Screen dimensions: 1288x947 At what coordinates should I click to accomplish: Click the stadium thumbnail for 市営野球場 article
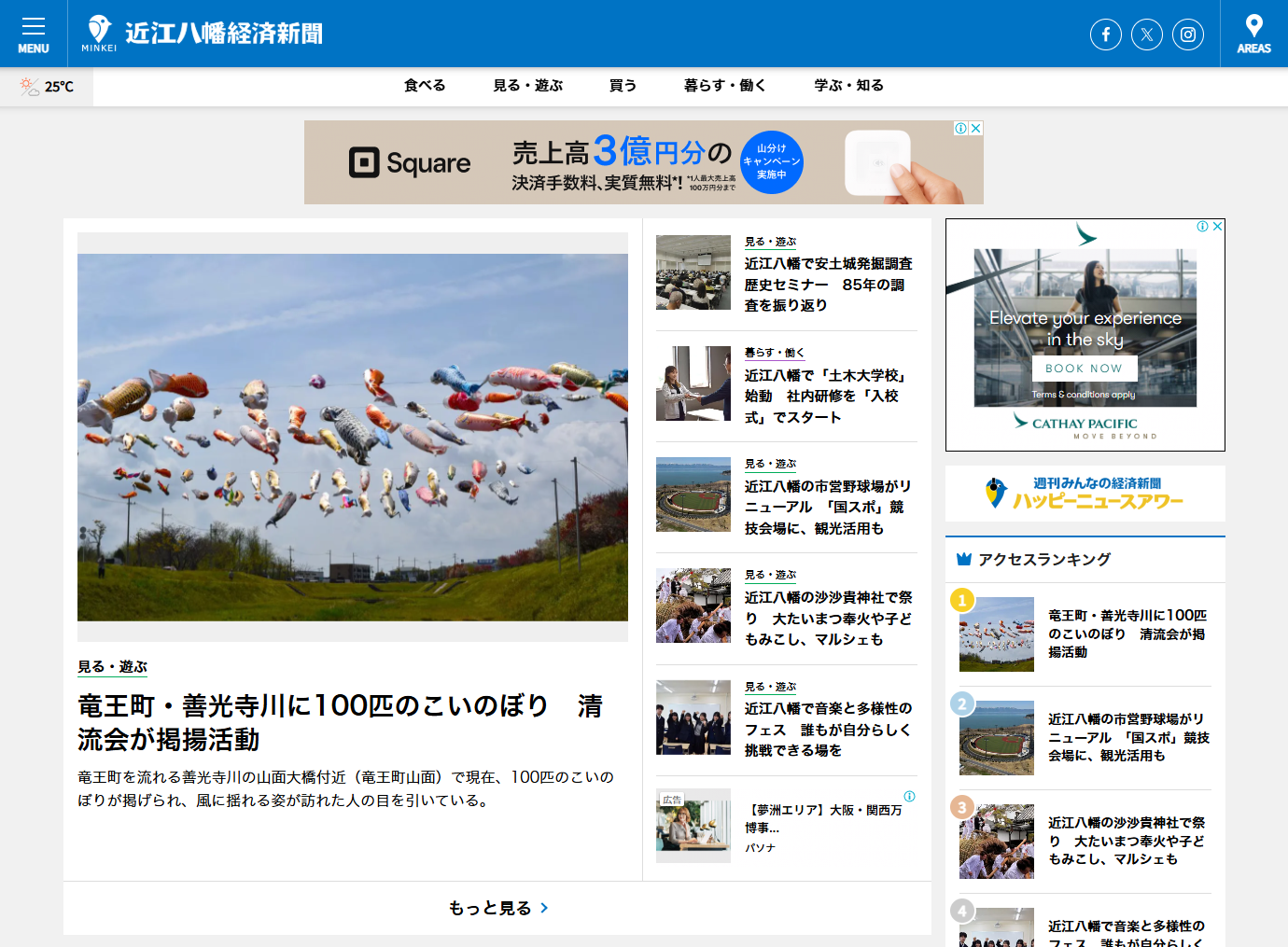[693, 494]
